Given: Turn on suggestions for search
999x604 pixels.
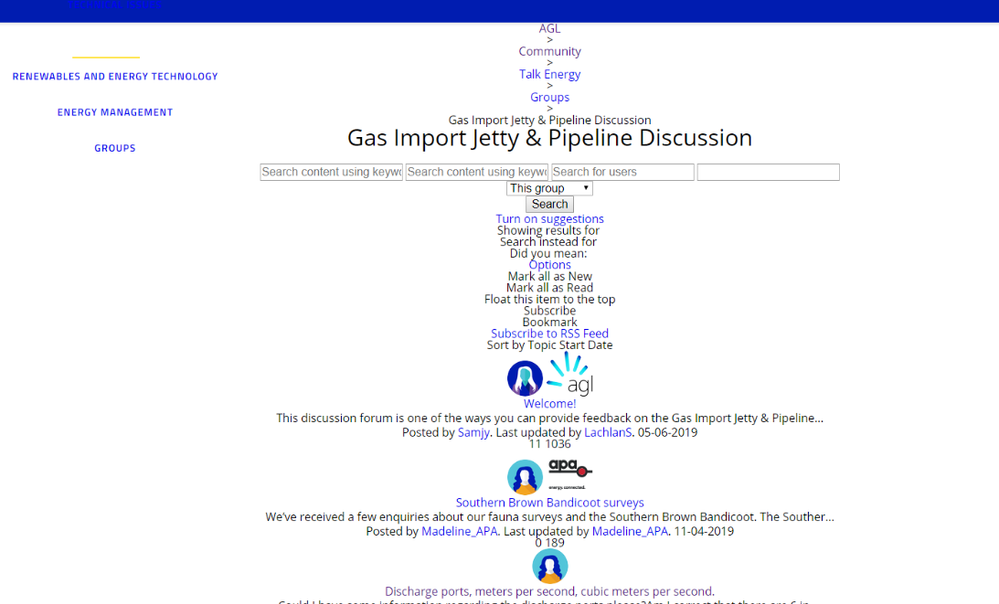Looking at the screenshot, I should pyautogui.click(x=549, y=219).
